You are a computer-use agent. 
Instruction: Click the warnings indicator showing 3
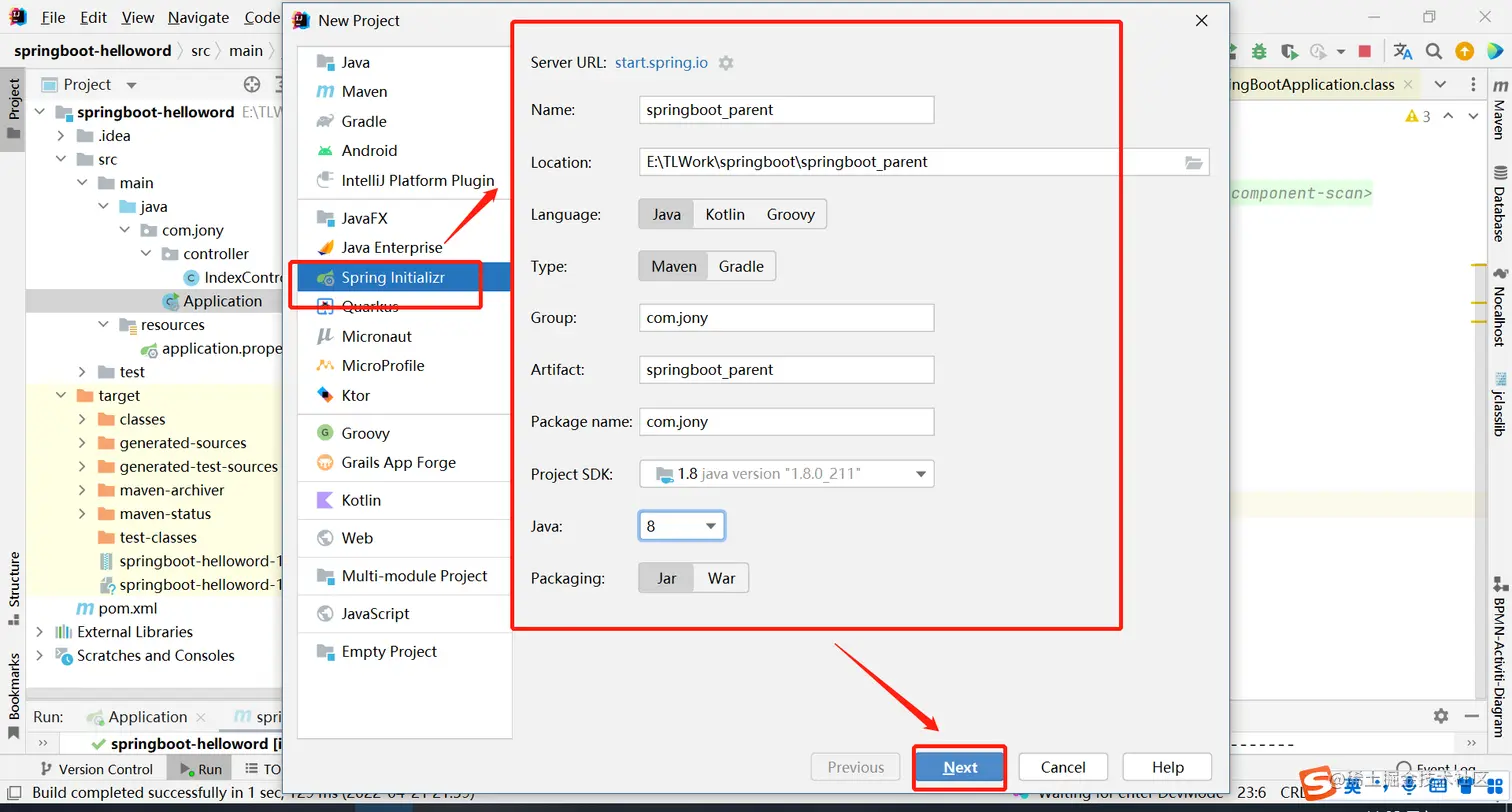point(1418,116)
